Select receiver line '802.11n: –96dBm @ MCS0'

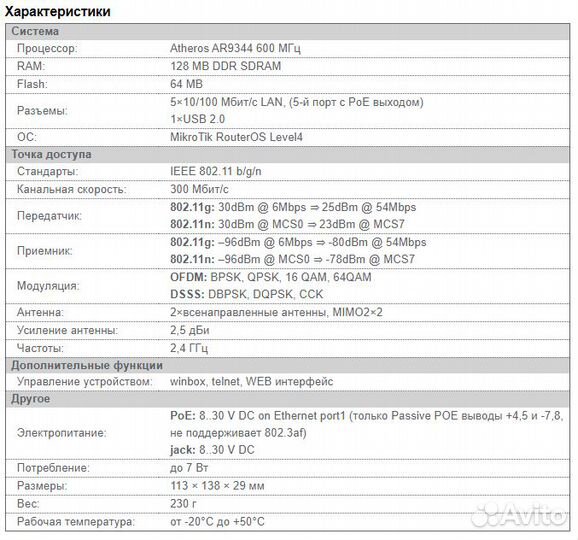pos(292,259)
